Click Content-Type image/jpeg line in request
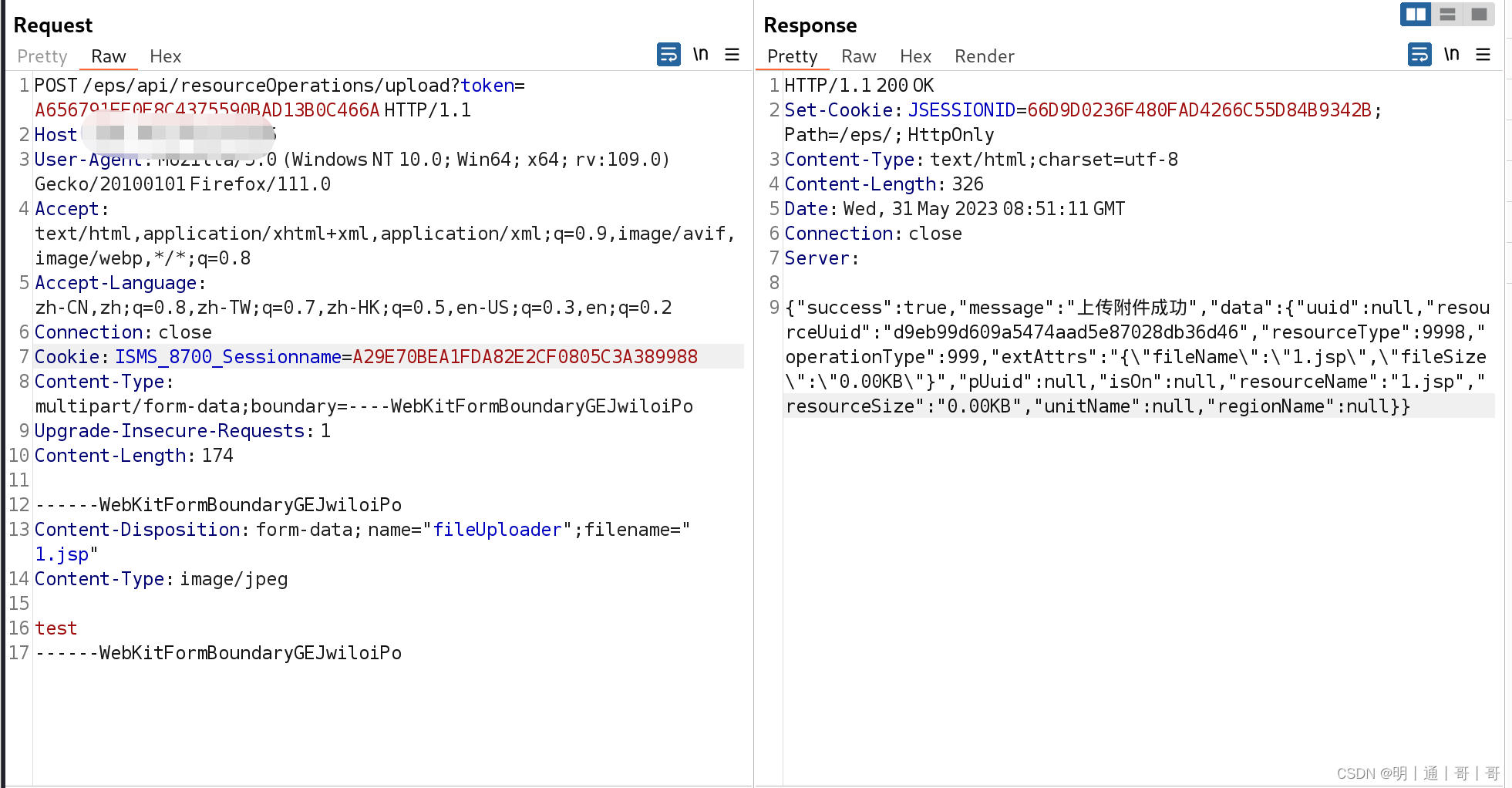1512x788 pixels. pyautogui.click(x=161, y=579)
